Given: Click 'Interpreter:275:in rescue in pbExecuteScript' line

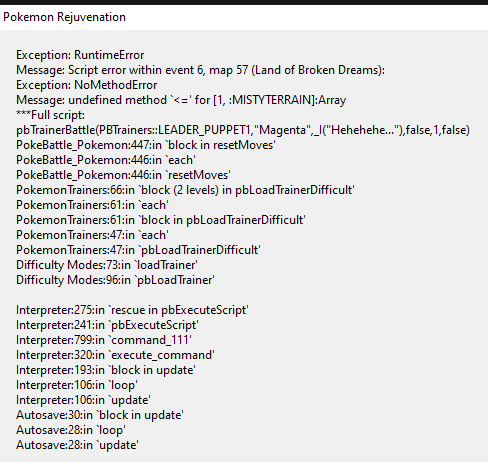Looking at the screenshot, I should point(132,310).
